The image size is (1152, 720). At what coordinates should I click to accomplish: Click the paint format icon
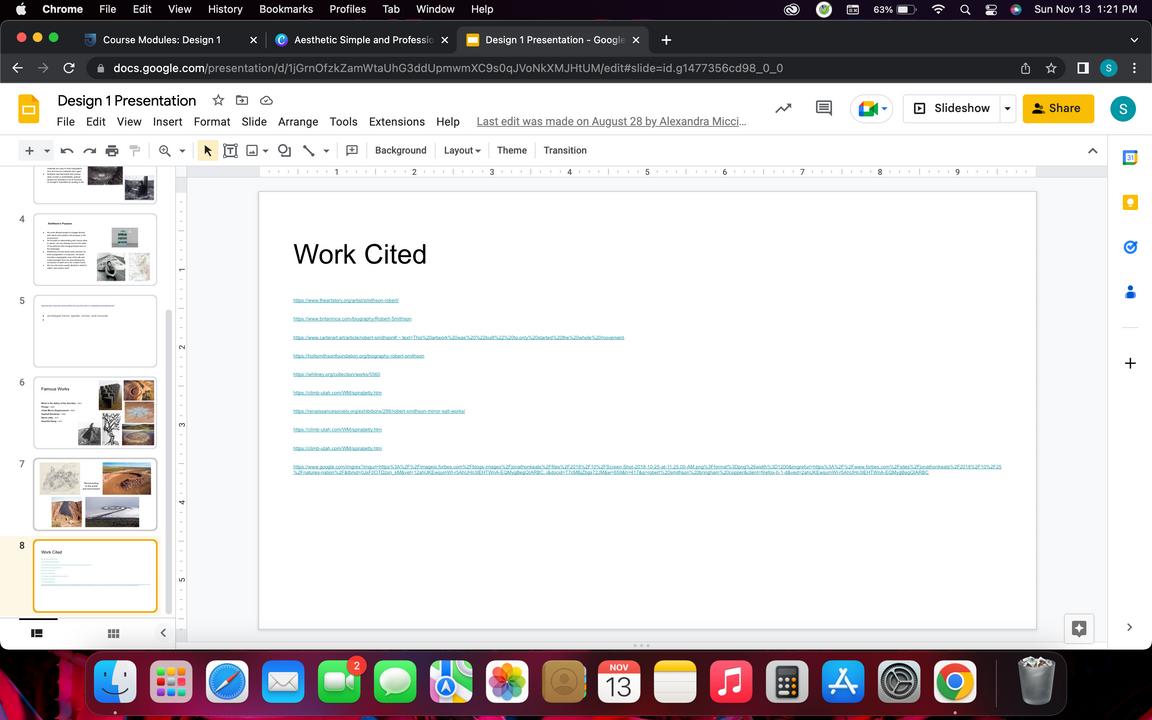(x=134, y=151)
